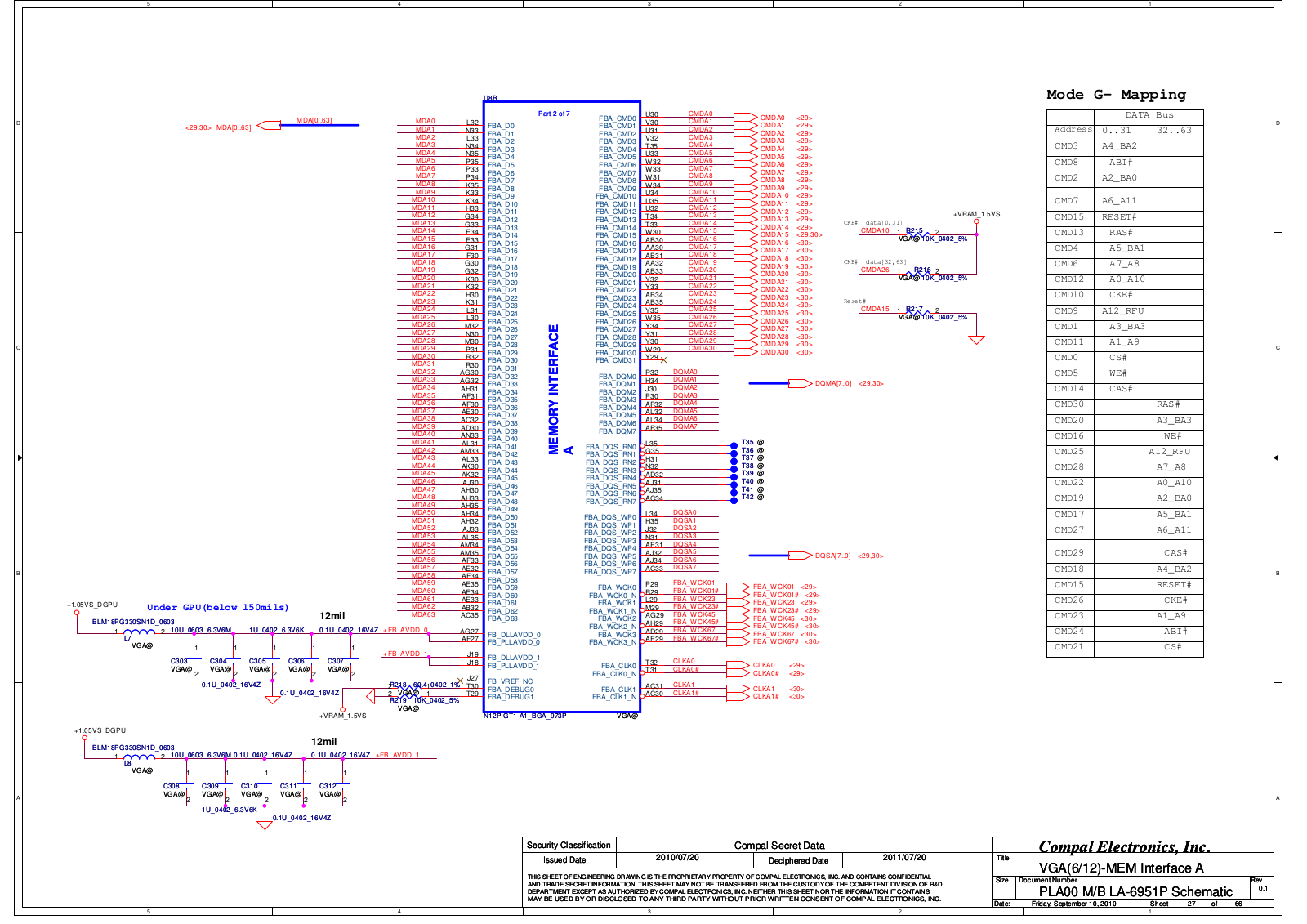Select the C310 capacitor label
Screen dimensions: 1307x924
pyautogui.click(x=249, y=786)
